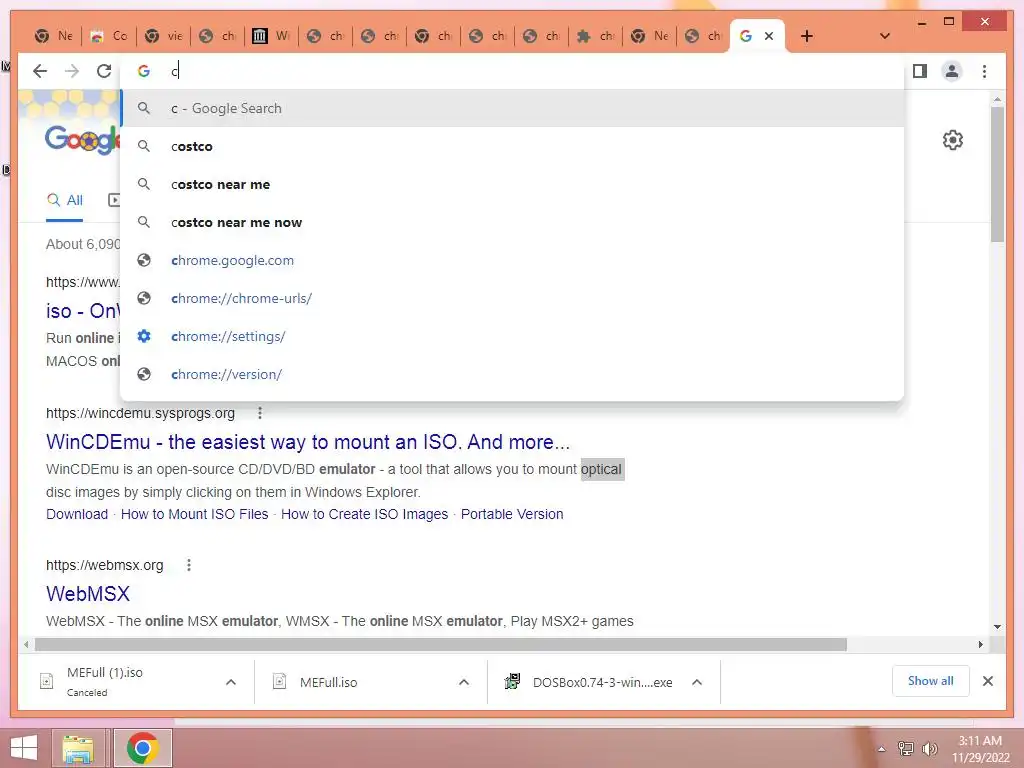Open the iso - OnWorks result link
The width and height of the screenshot is (1024, 768).
[x=82, y=311]
